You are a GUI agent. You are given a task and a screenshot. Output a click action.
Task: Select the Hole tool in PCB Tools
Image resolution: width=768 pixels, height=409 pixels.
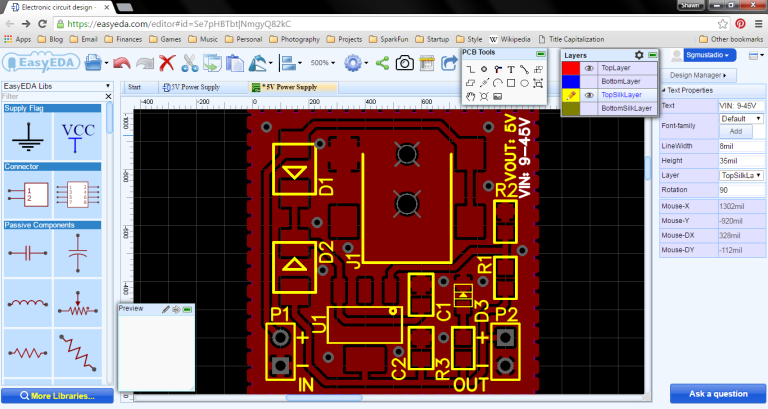point(484,96)
